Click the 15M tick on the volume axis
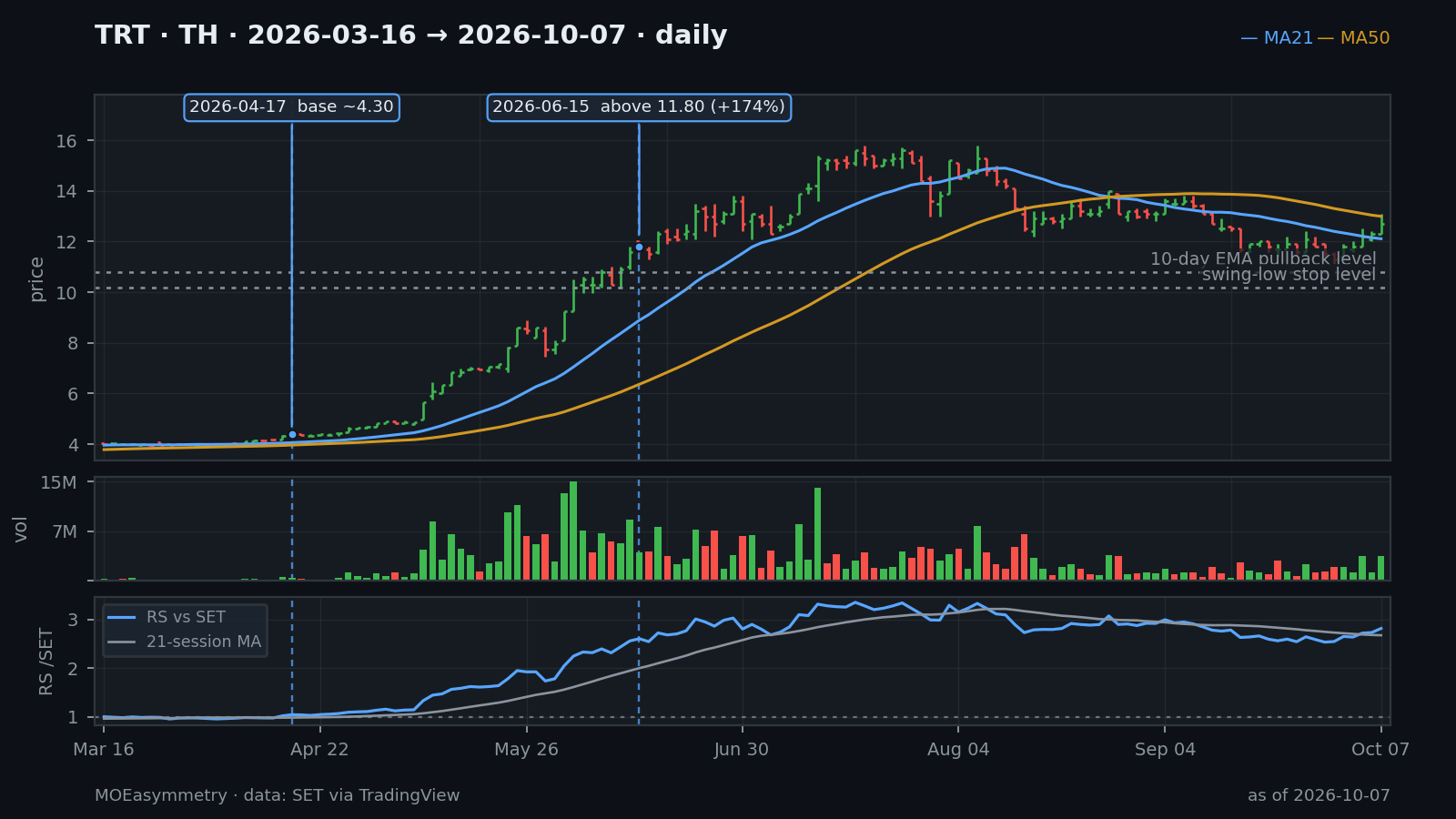Screen dimensions: 1456x819 (58, 482)
